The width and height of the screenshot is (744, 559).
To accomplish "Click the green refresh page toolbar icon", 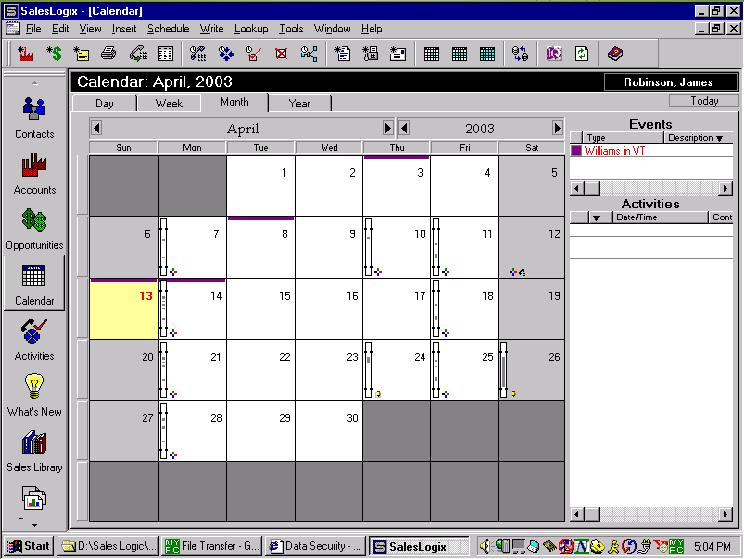I will click(582, 54).
